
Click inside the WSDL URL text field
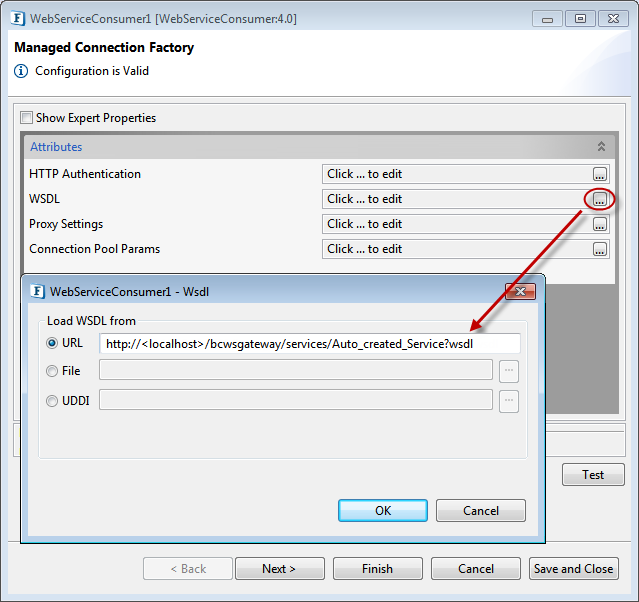pyautogui.click(x=309, y=343)
